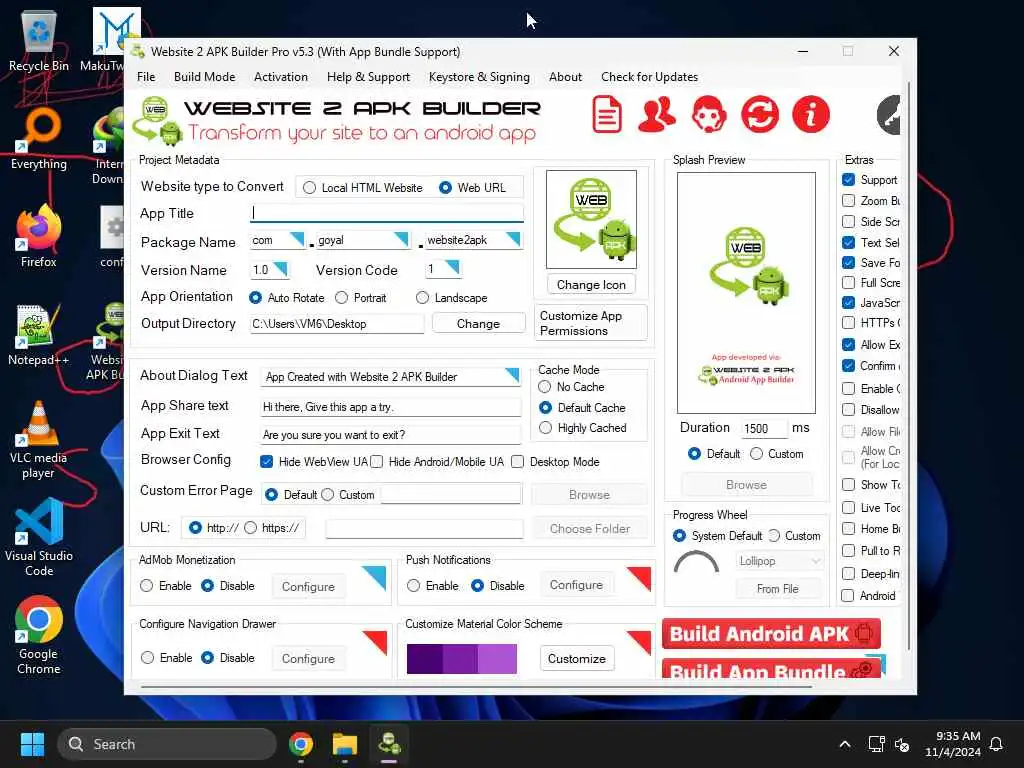Image resolution: width=1024 pixels, height=768 pixels.
Task: Open Lollipop progress wheel dropdown
Action: click(780, 561)
